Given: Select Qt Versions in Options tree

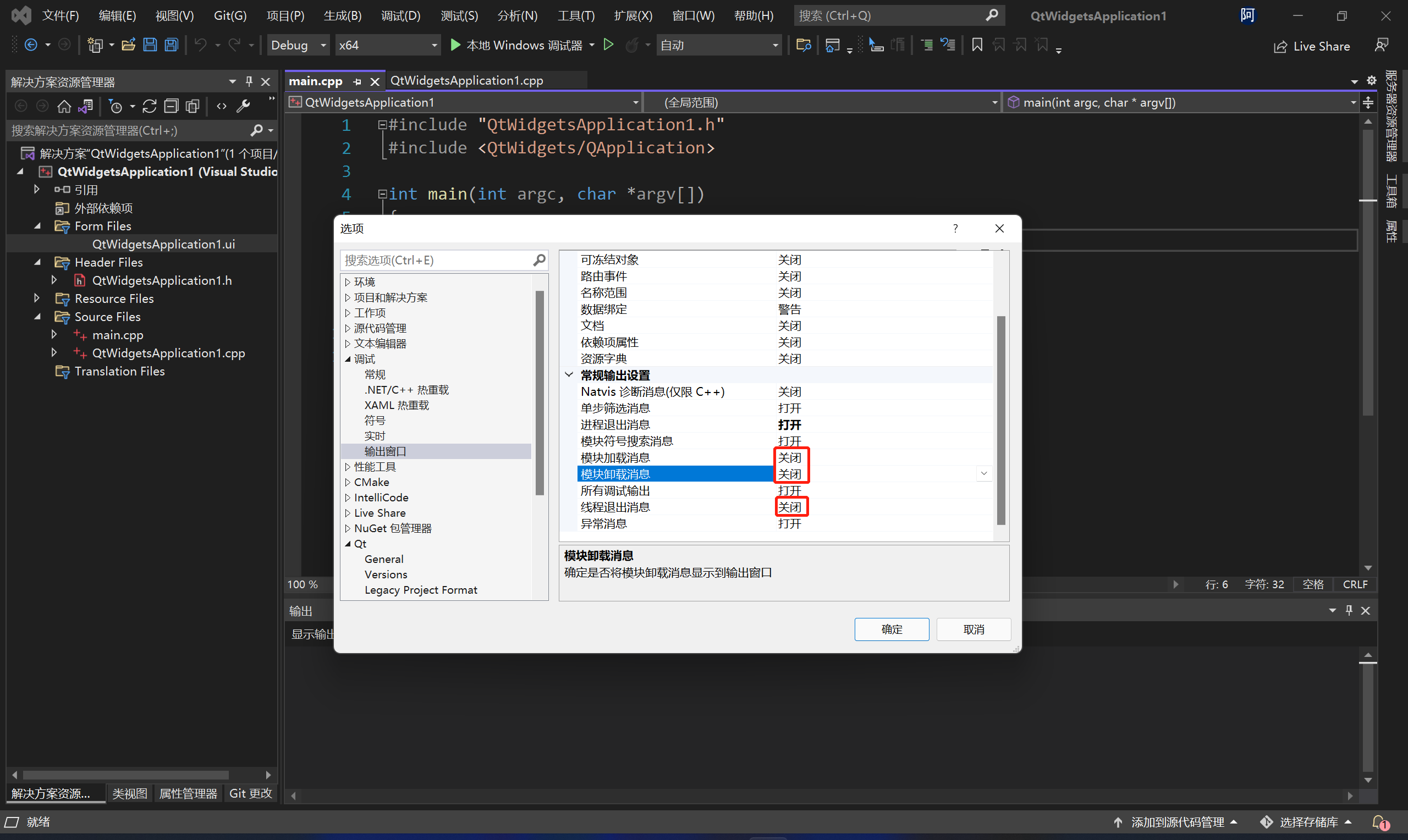Looking at the screenshot, I should click(x=386, y=574).
